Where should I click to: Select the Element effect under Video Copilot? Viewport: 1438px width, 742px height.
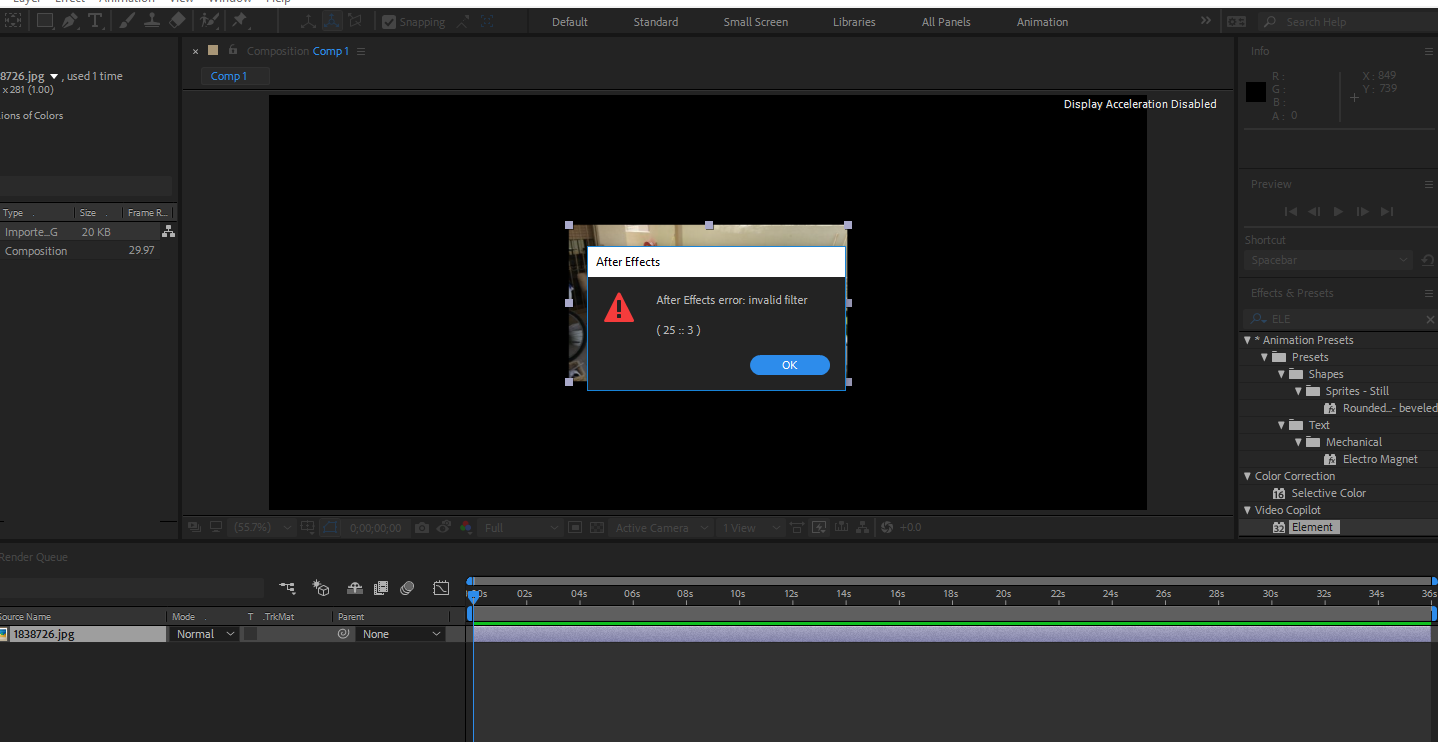click(x=1312, y=527)
